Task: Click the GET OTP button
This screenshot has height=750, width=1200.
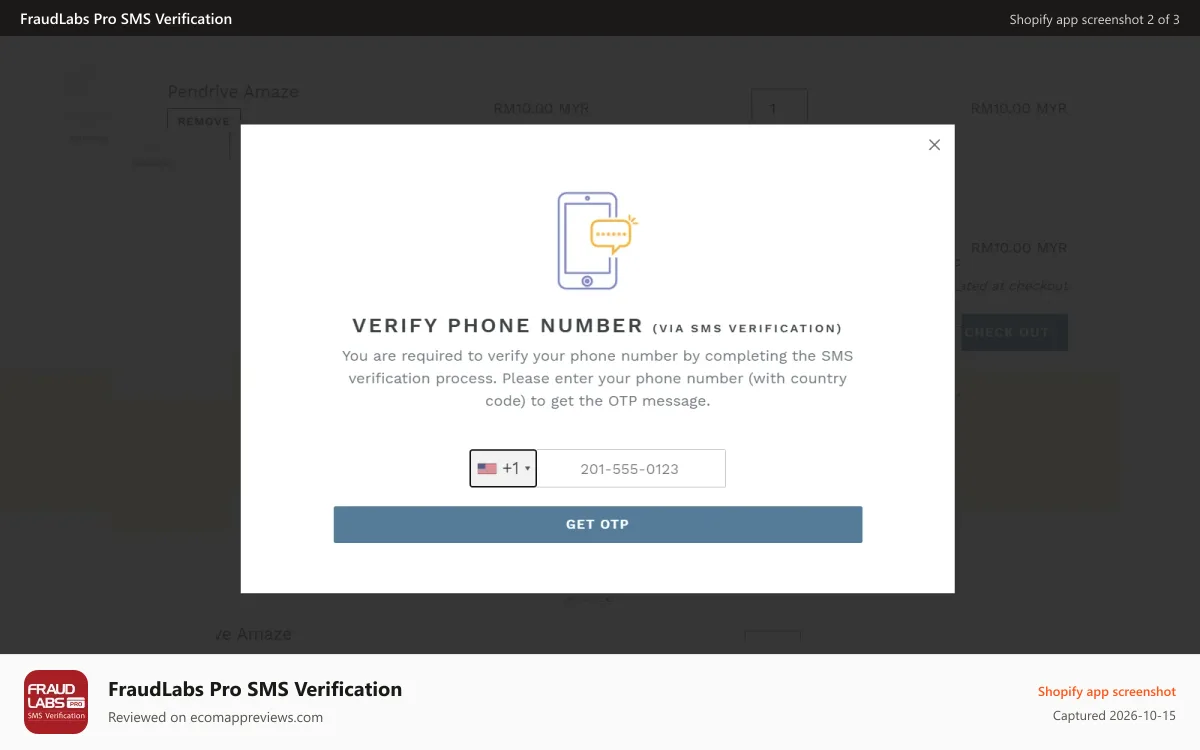Action: 598,524
